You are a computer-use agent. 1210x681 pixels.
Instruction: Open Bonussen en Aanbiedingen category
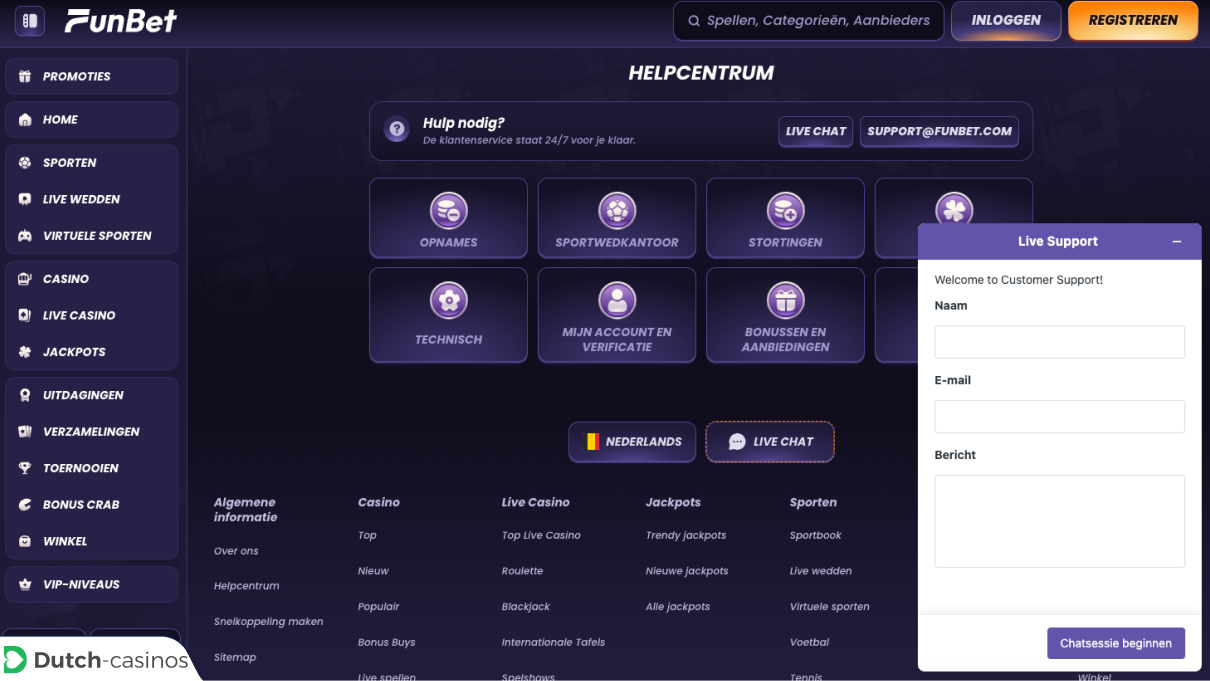pos(785,315)
